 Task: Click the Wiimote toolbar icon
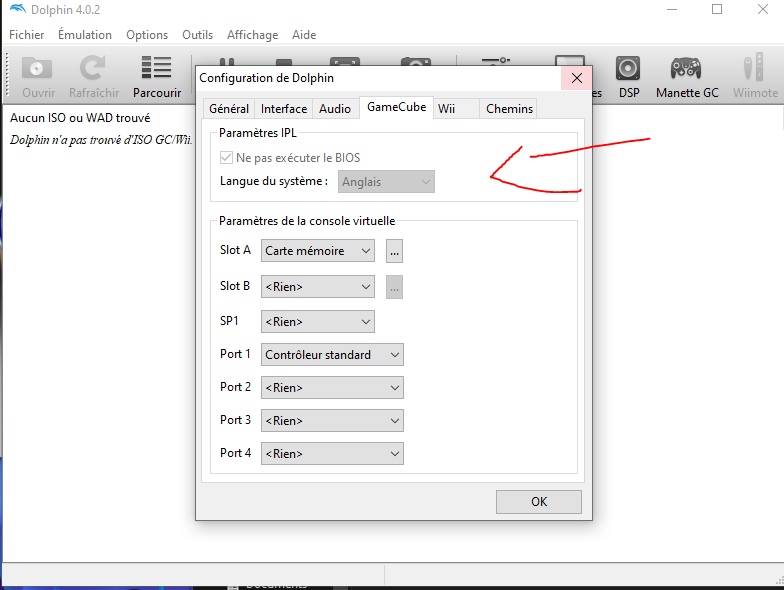(x=754, y=68)
